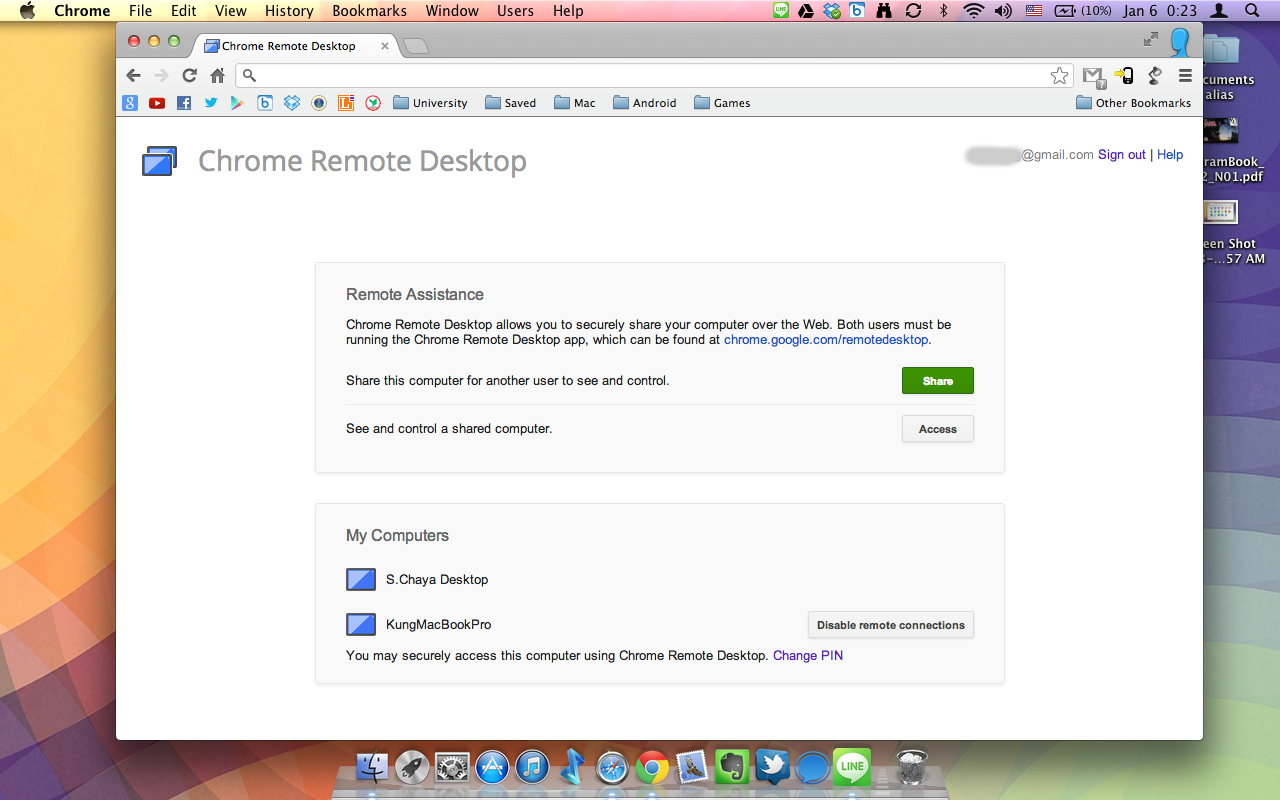
Task: Open Safari from the Dock
Action: (612, 768)
